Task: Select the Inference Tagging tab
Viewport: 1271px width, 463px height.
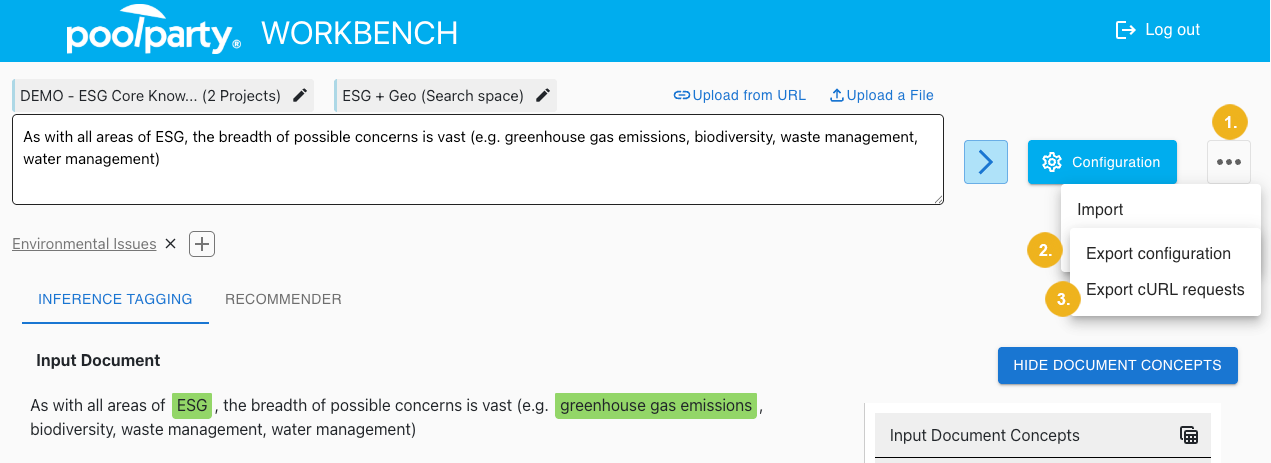Action: [115, 299]
